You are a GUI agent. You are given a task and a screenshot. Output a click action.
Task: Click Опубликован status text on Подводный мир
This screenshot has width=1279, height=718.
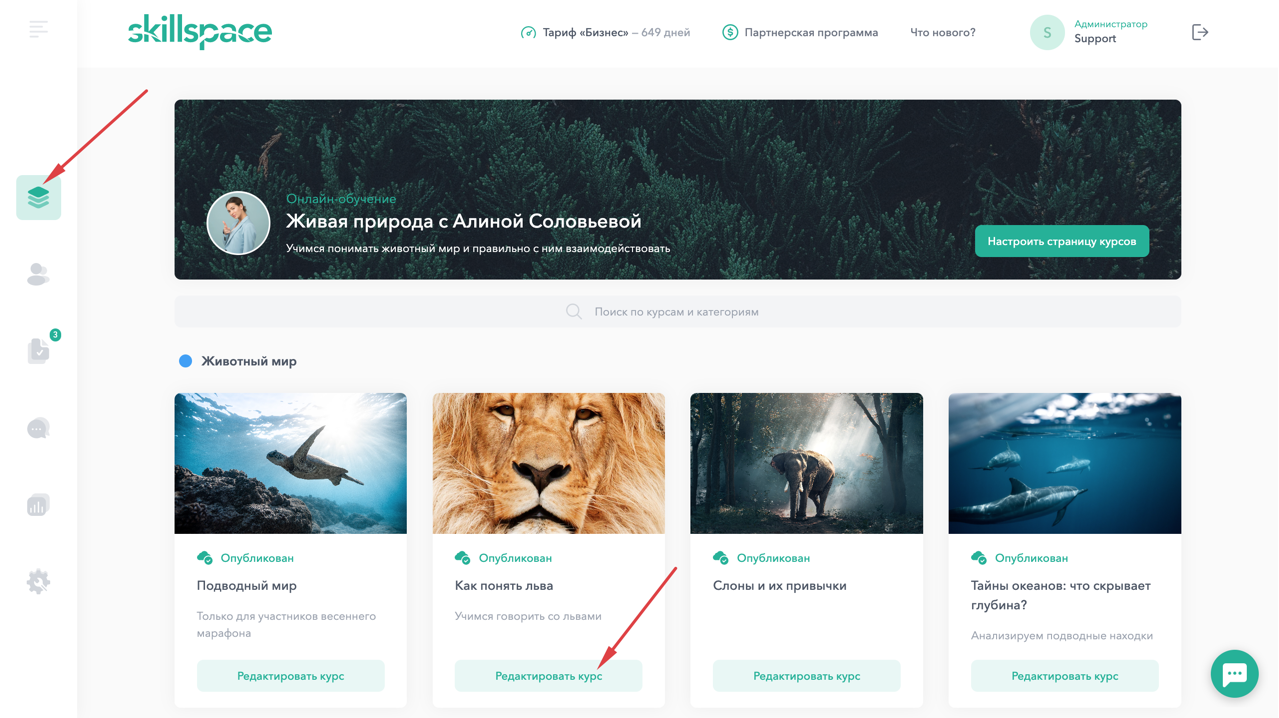(257, 558)
